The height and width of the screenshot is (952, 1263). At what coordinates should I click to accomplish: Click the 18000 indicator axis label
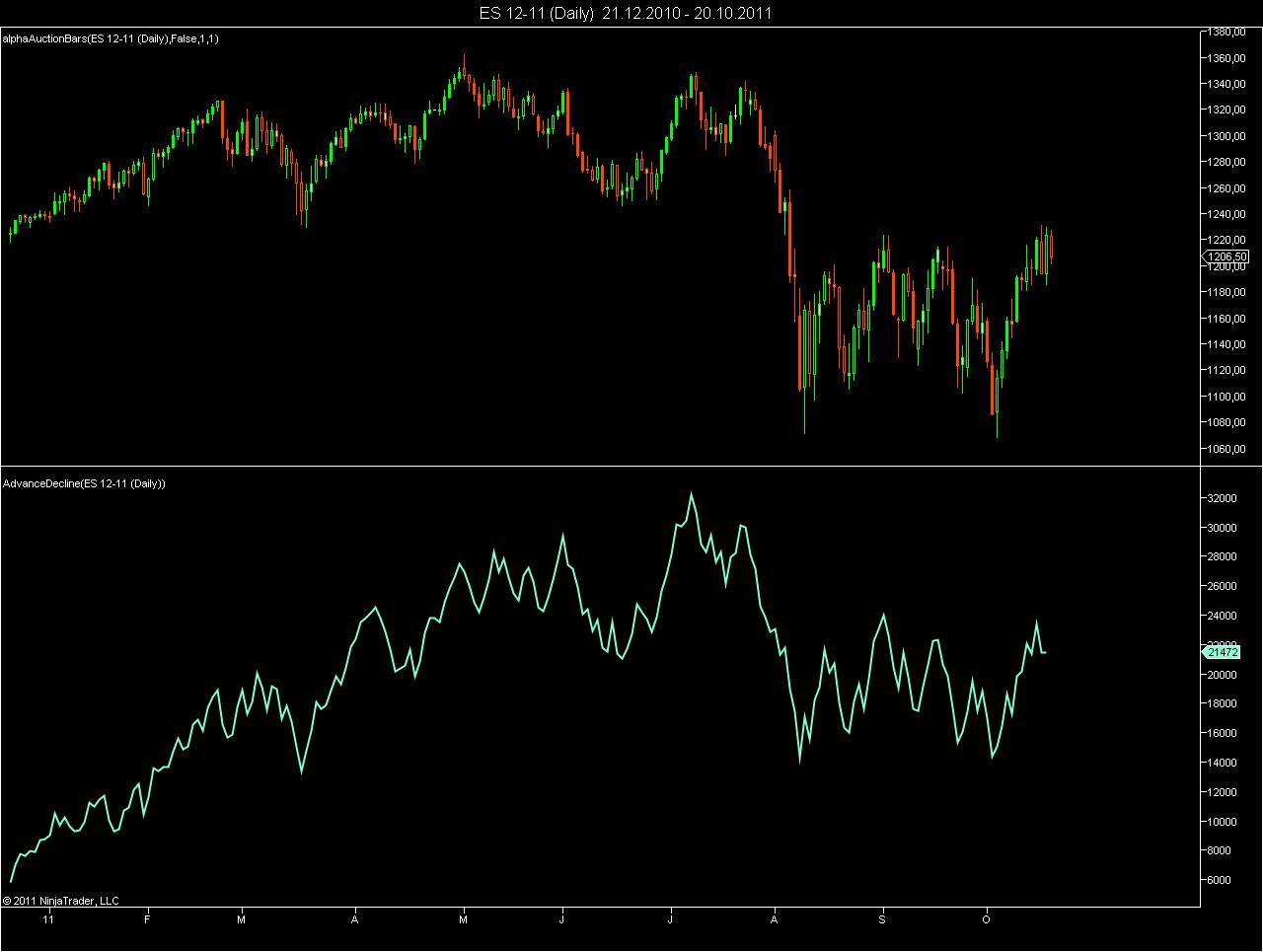point(1224,703)
